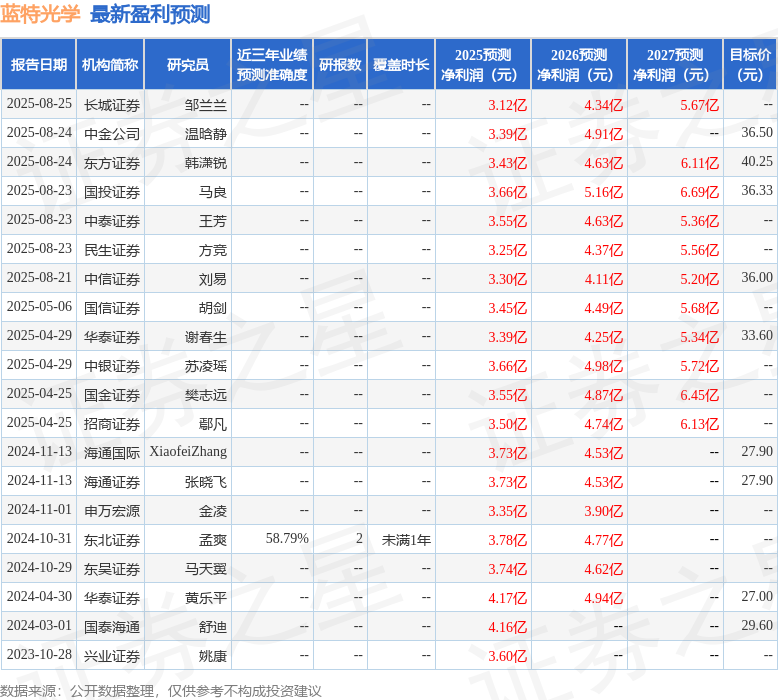
Task: Select the 中信证券 institution cell
Action: pyautogui.click(x=112, y=279)
